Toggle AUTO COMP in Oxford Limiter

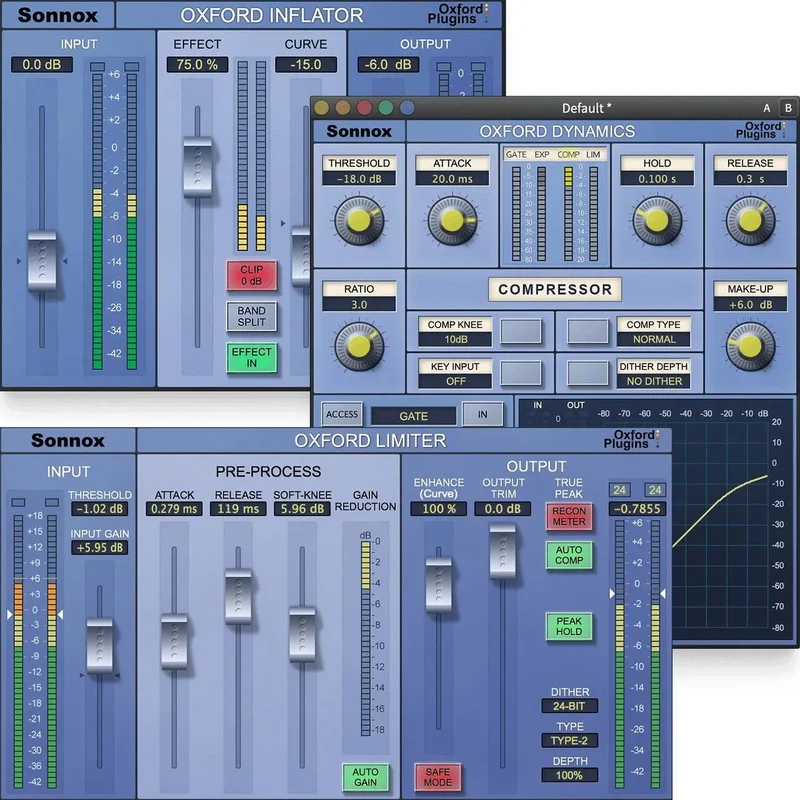point(569,555)
